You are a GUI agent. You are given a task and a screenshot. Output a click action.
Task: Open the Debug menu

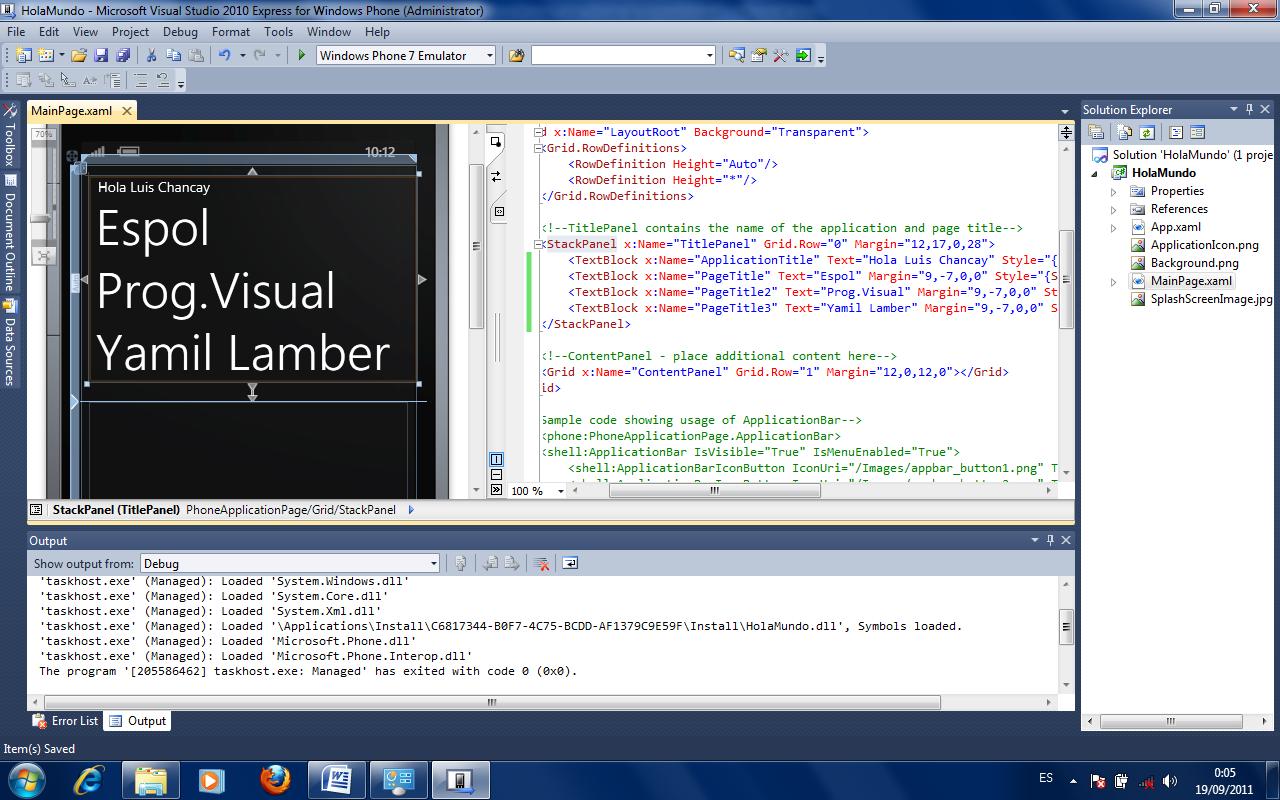(180, 31)
